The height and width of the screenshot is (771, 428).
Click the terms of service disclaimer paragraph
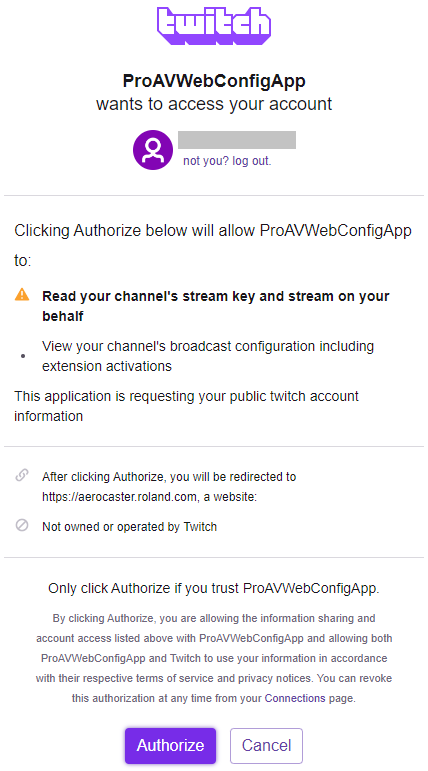214,658
